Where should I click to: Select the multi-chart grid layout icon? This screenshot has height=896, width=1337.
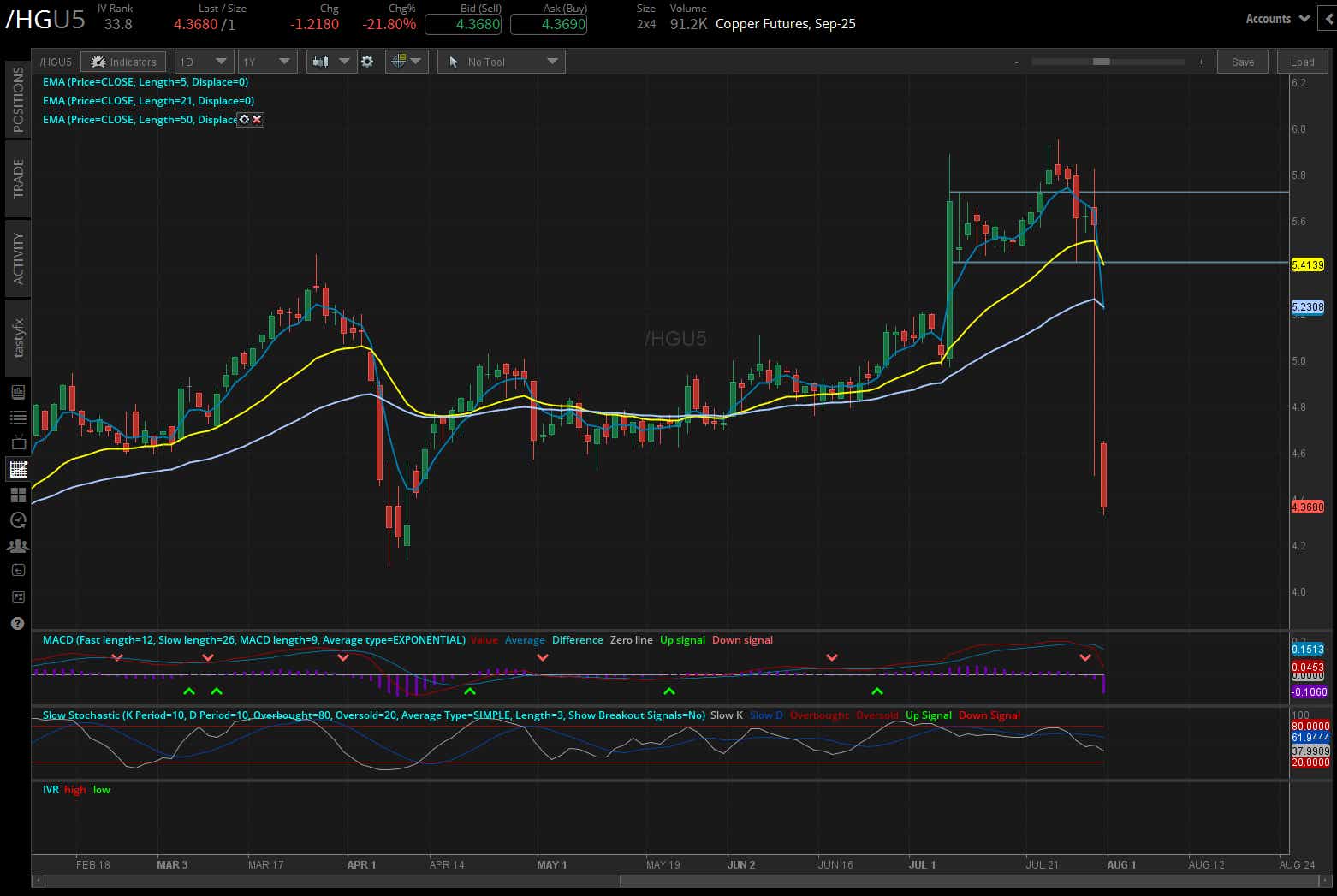click(17, 494)
